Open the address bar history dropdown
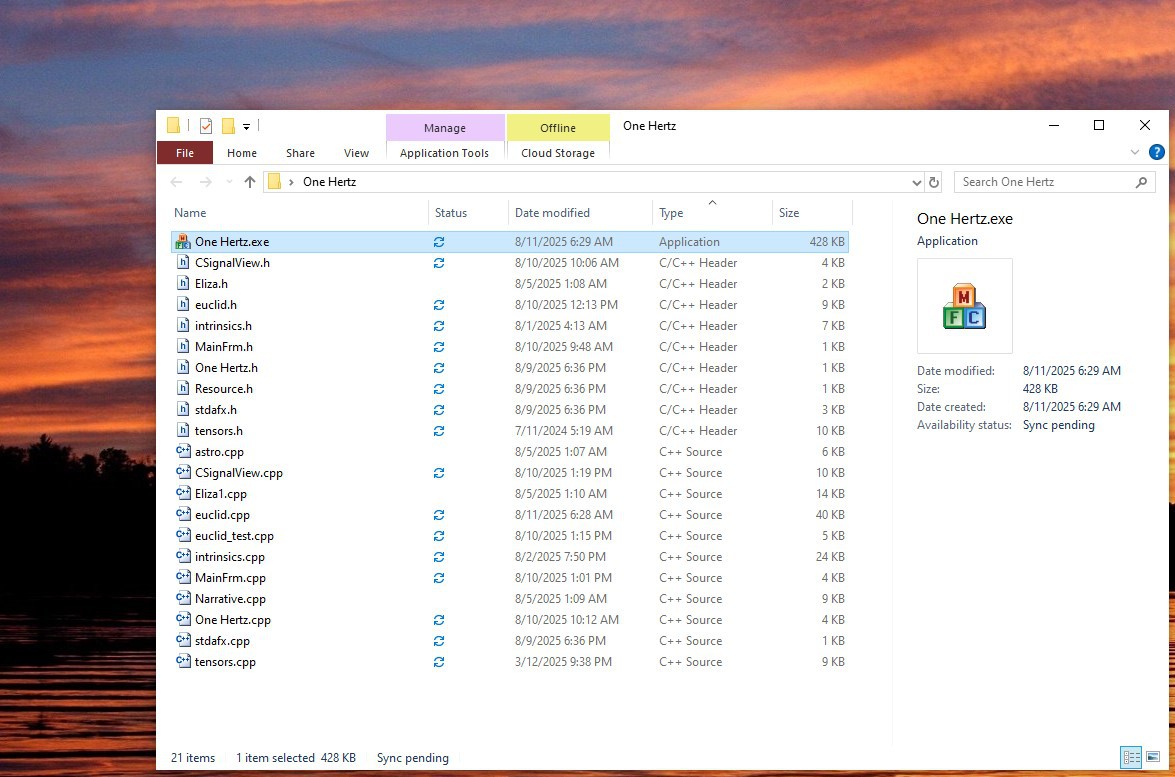The height and width of the screenshot is (777, 1175). click(x=917, y=183)
